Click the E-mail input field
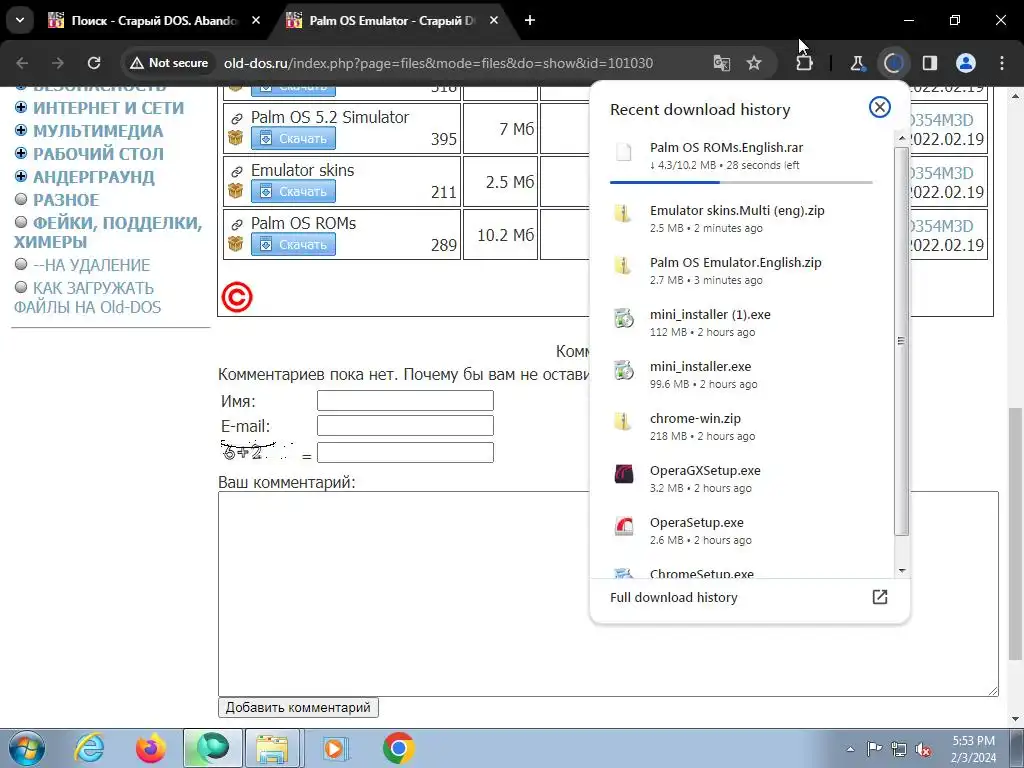 pyautogui.click(x=405, y=425)
